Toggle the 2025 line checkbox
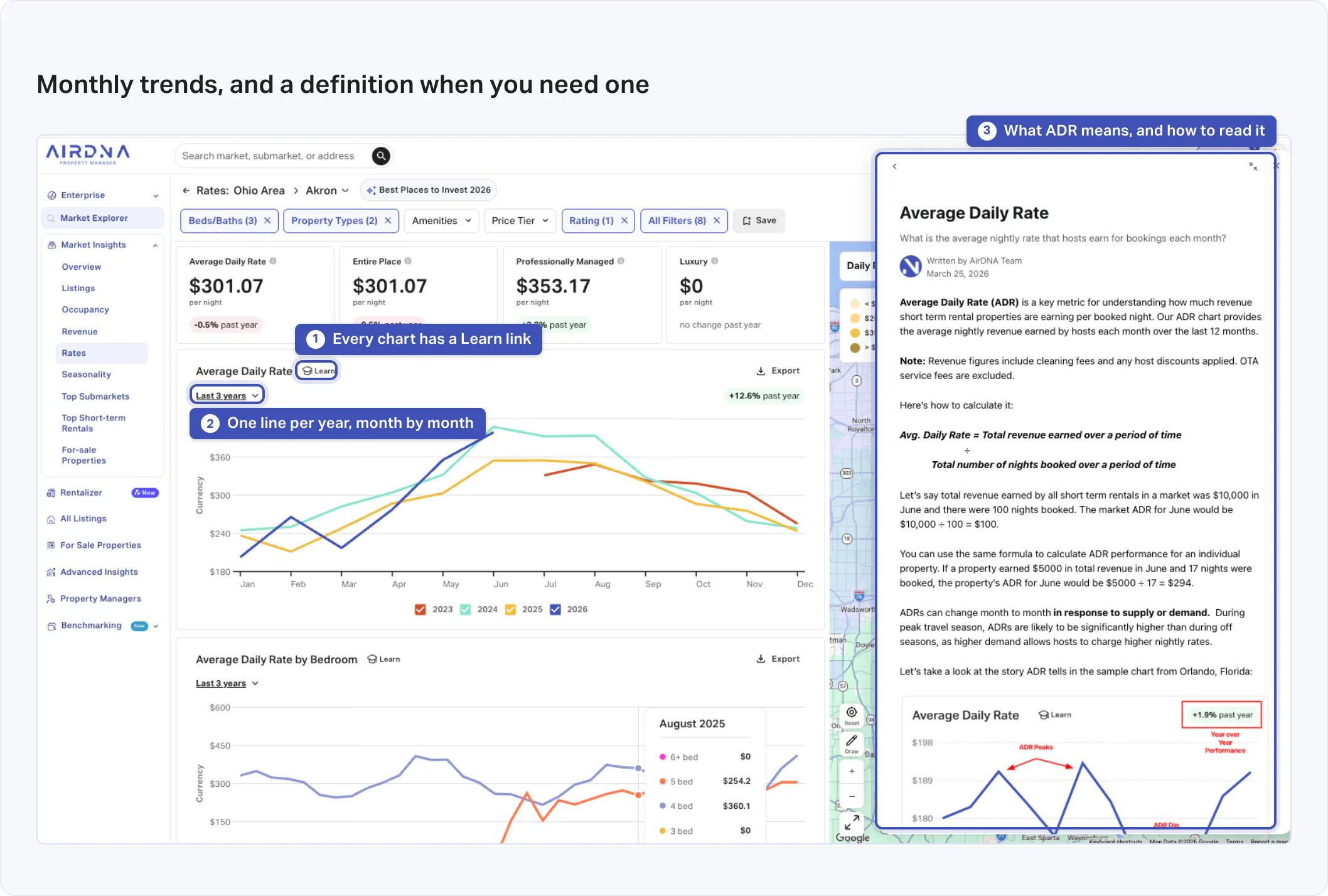Screen dimensions: 1328x896 pyautogui.click(x=510, y=609)
